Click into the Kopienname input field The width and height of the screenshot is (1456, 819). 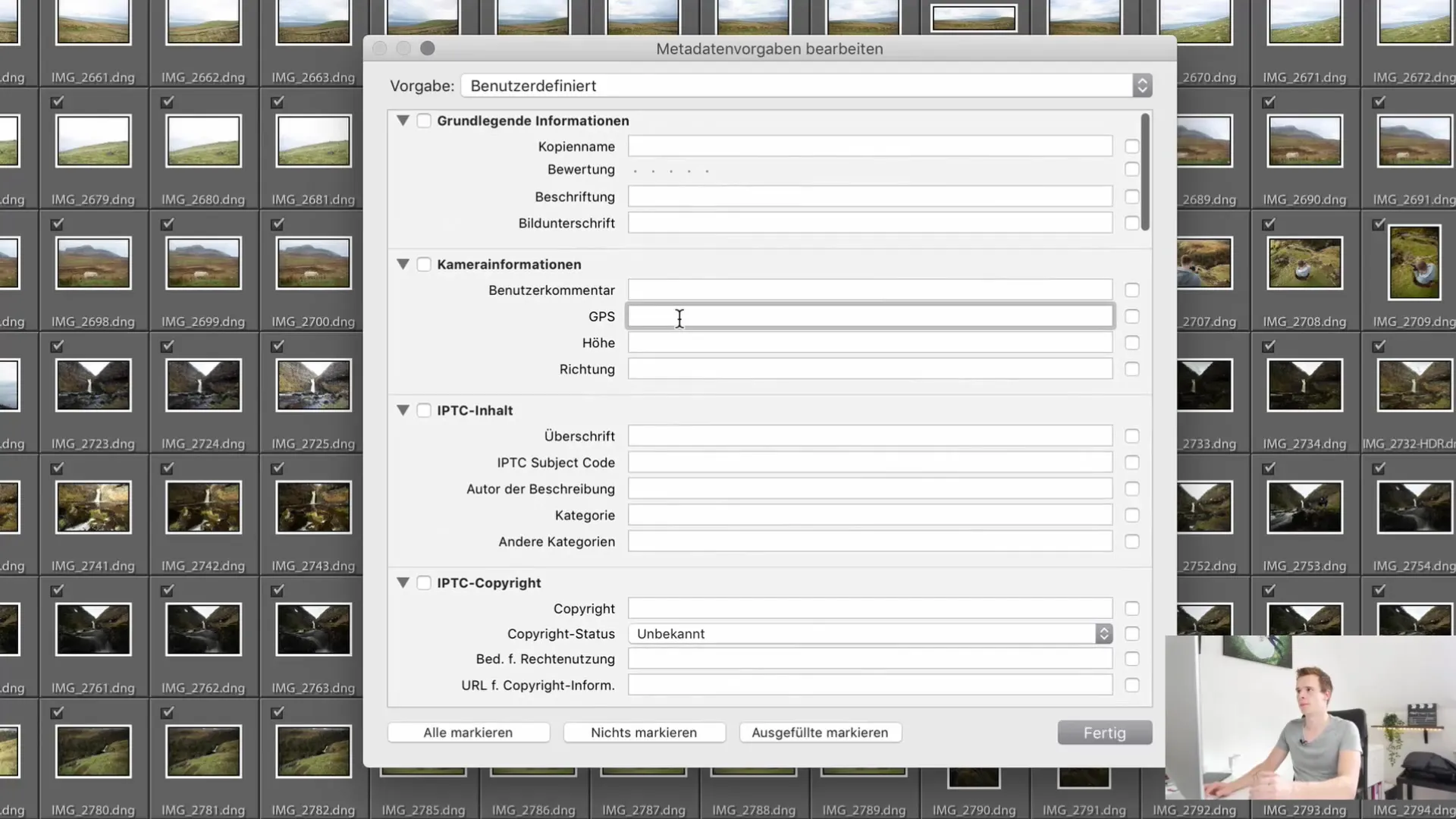click(870, 146)
